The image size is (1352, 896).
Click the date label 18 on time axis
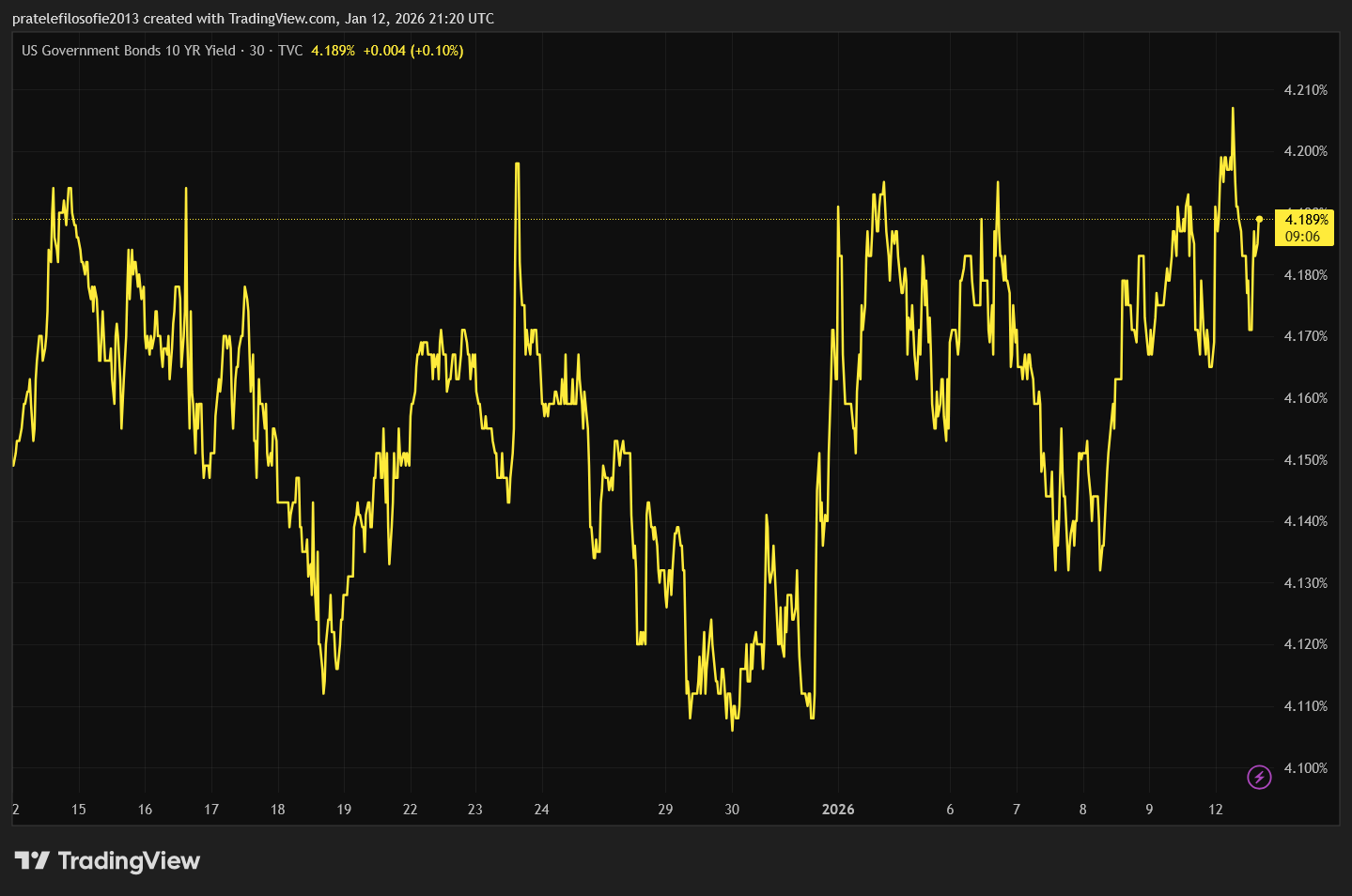pos(278,810)
